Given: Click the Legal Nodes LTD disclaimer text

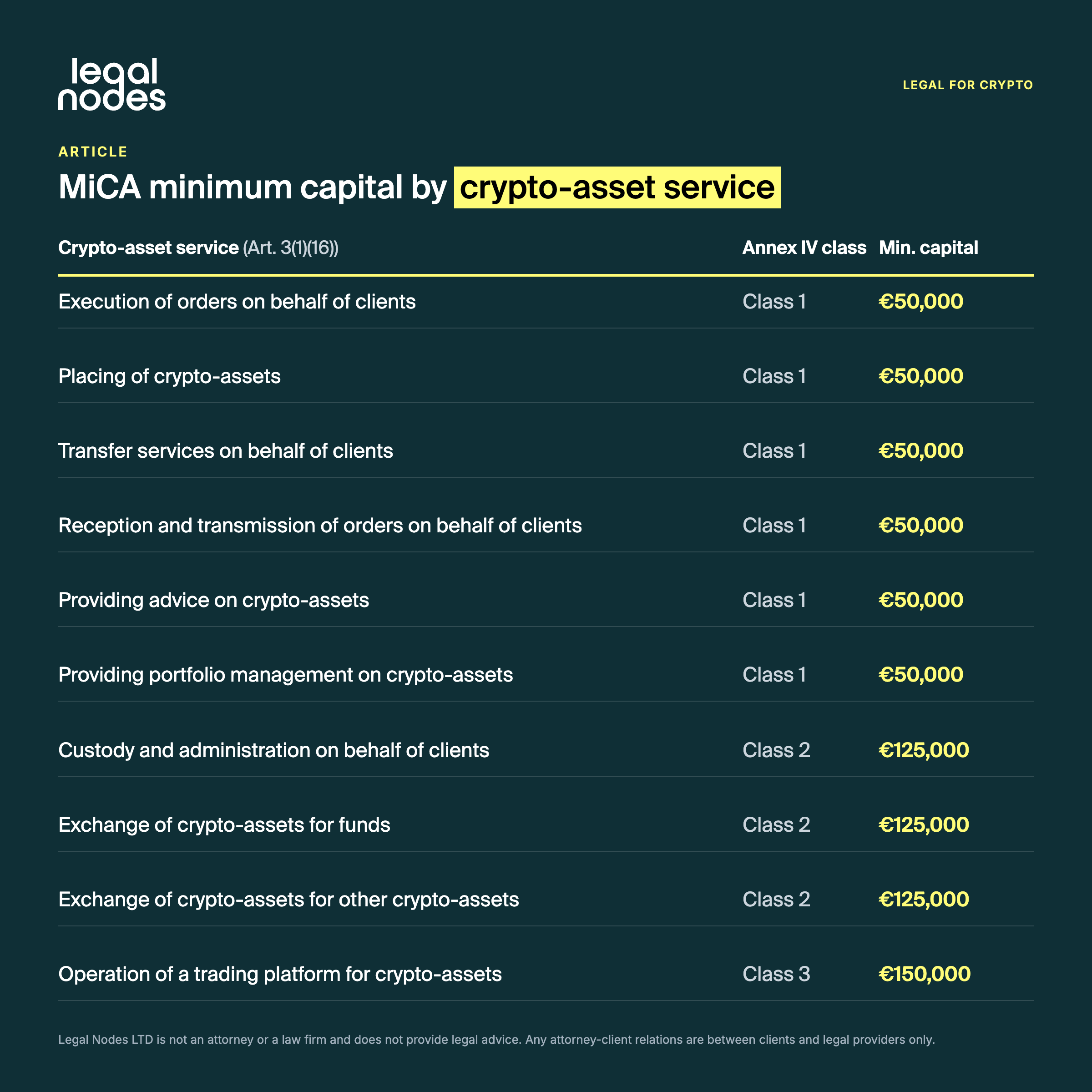Looking at the screenshot, I should point(496,1040).
